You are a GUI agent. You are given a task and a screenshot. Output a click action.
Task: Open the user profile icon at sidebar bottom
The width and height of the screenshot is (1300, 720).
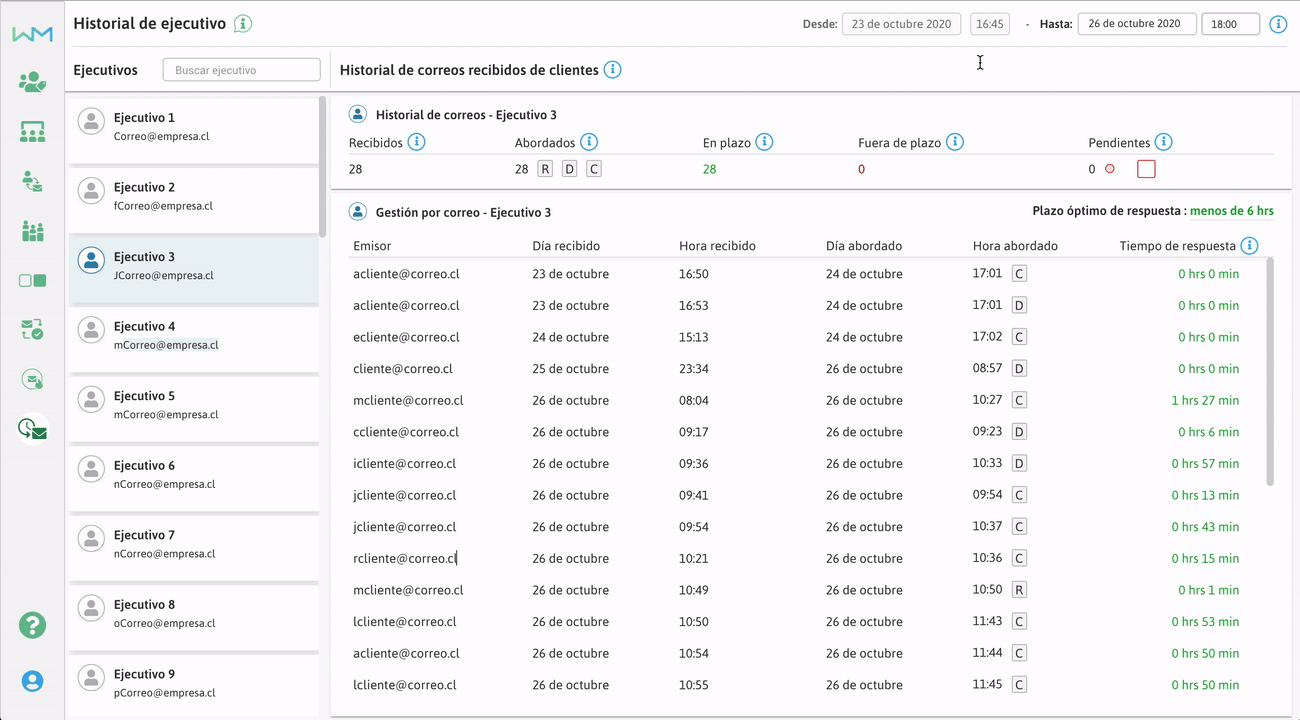pyautogui.click(x=32, y=681)
